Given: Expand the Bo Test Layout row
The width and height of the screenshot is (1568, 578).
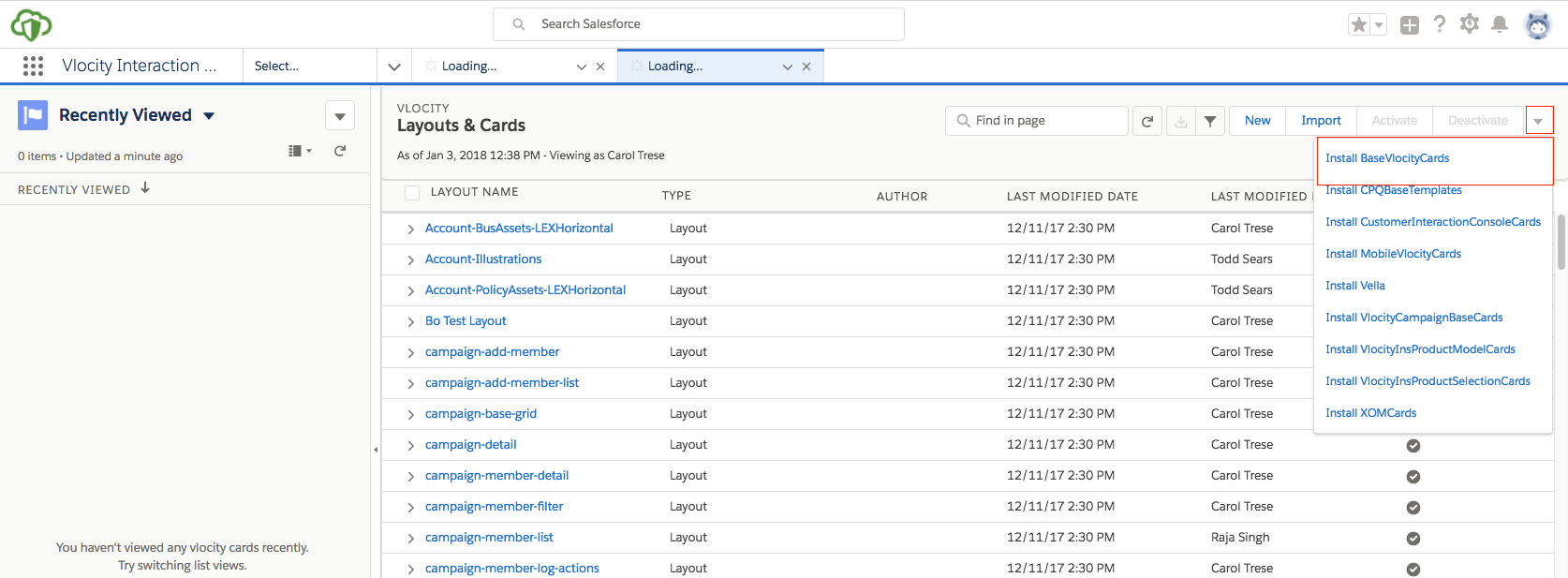Looking at the screenshot, I should pos(410,322).
